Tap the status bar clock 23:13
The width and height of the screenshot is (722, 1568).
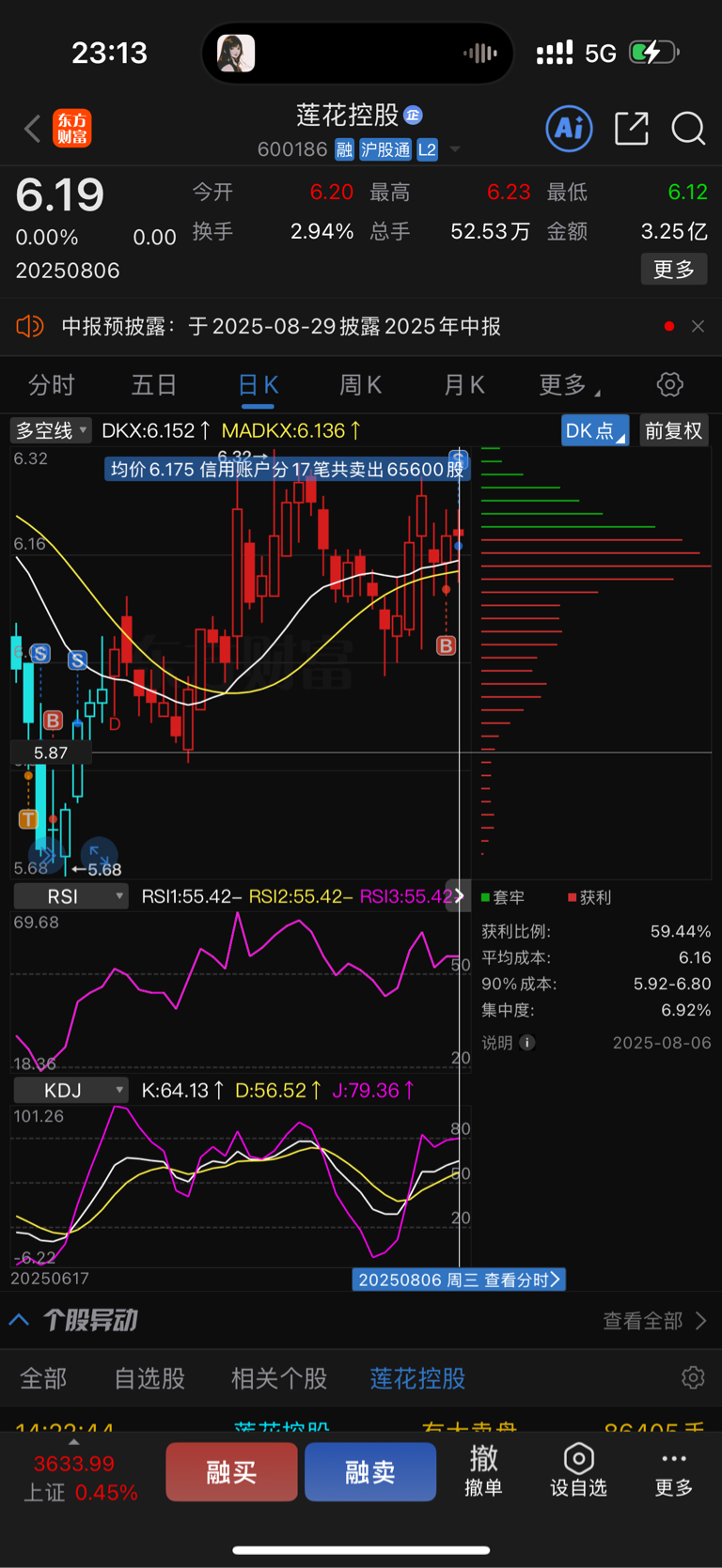(x=110, y=53)
